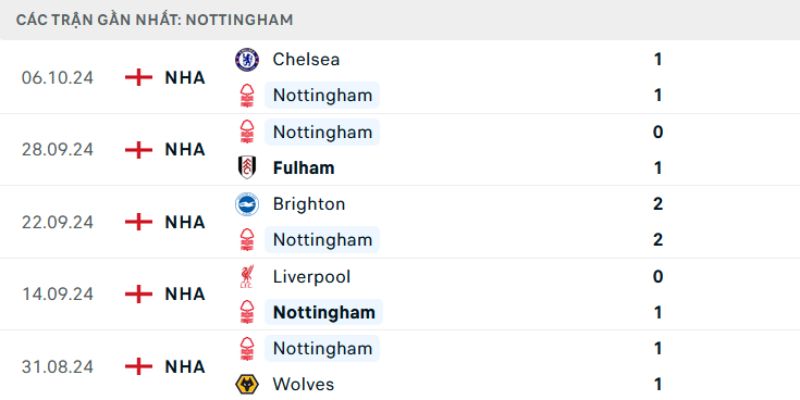Click England flag for the 06.10.24 match
Image resolution: width=800 pixels, height=400 pixels.
tap(138, 77)
